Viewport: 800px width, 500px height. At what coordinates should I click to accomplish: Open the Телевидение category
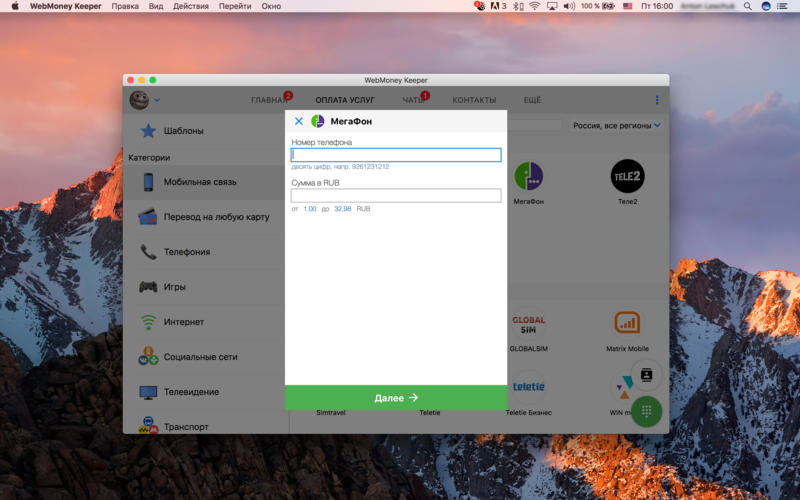(206, 392)
